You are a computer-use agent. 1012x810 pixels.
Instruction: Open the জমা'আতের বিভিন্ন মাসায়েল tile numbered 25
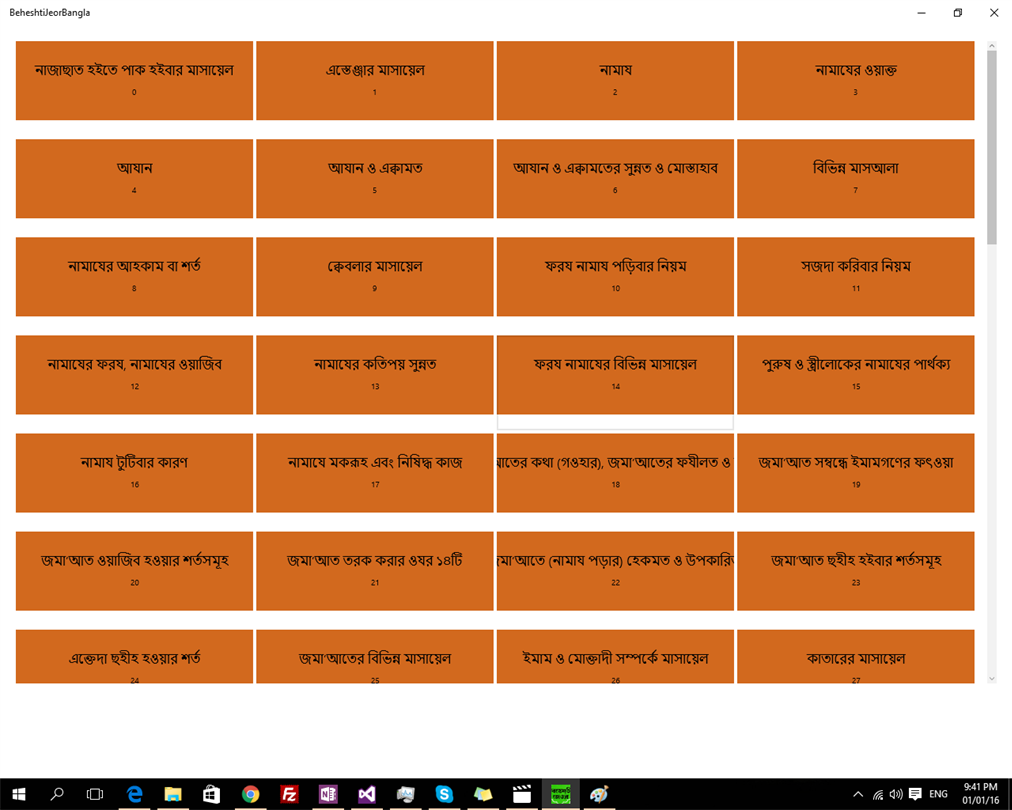point(375,656)
